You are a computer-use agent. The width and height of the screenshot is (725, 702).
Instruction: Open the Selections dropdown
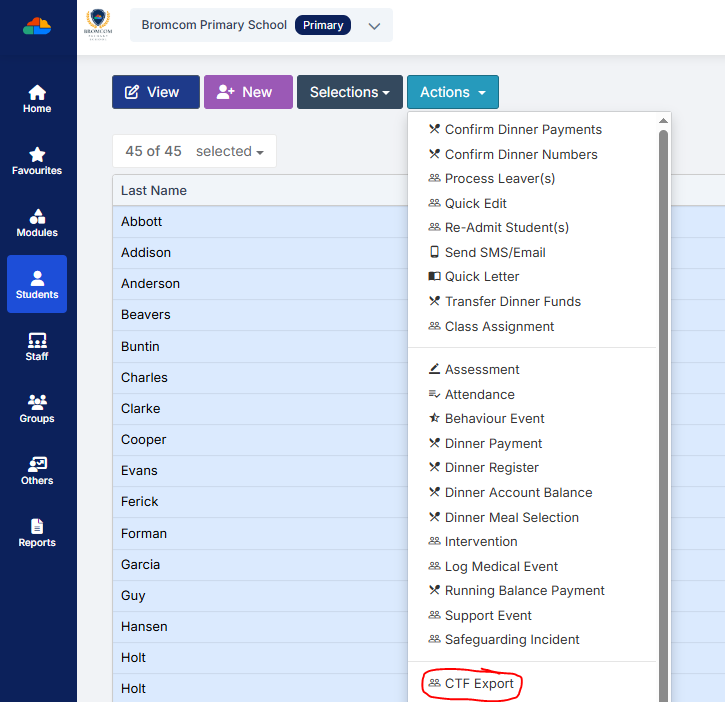pyautogui.click(x=349, y=92)
